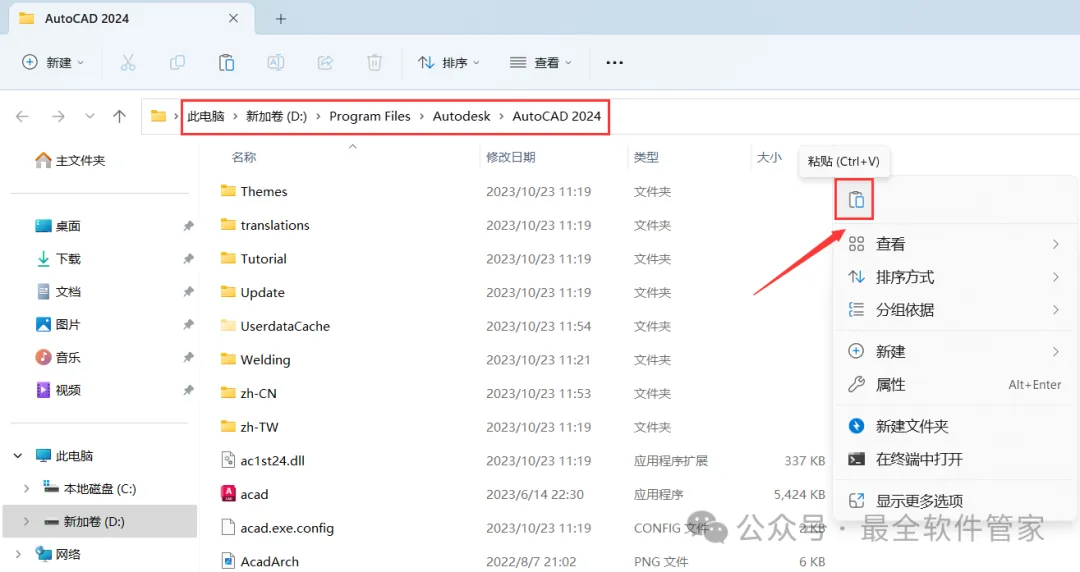Go forward with the right arrow
The width and height of the screenshot is (1080, 572).
(59, 116)
